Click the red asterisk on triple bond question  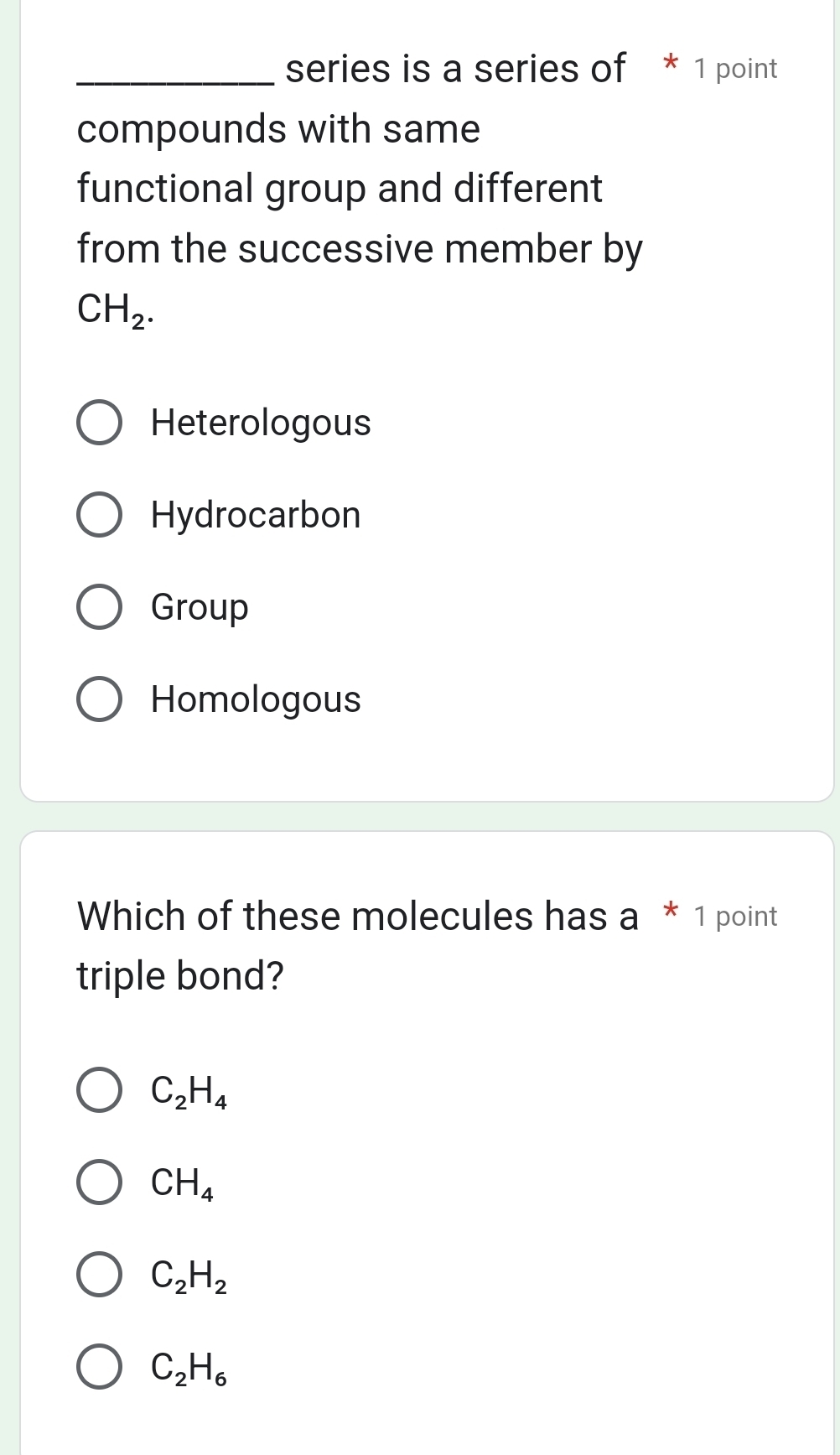coord(670,912)
